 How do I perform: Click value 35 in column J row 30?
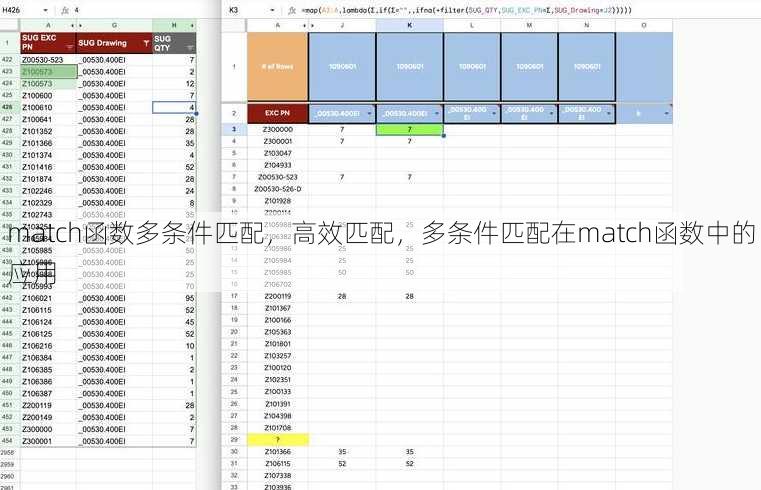click(x=342, y=452)
